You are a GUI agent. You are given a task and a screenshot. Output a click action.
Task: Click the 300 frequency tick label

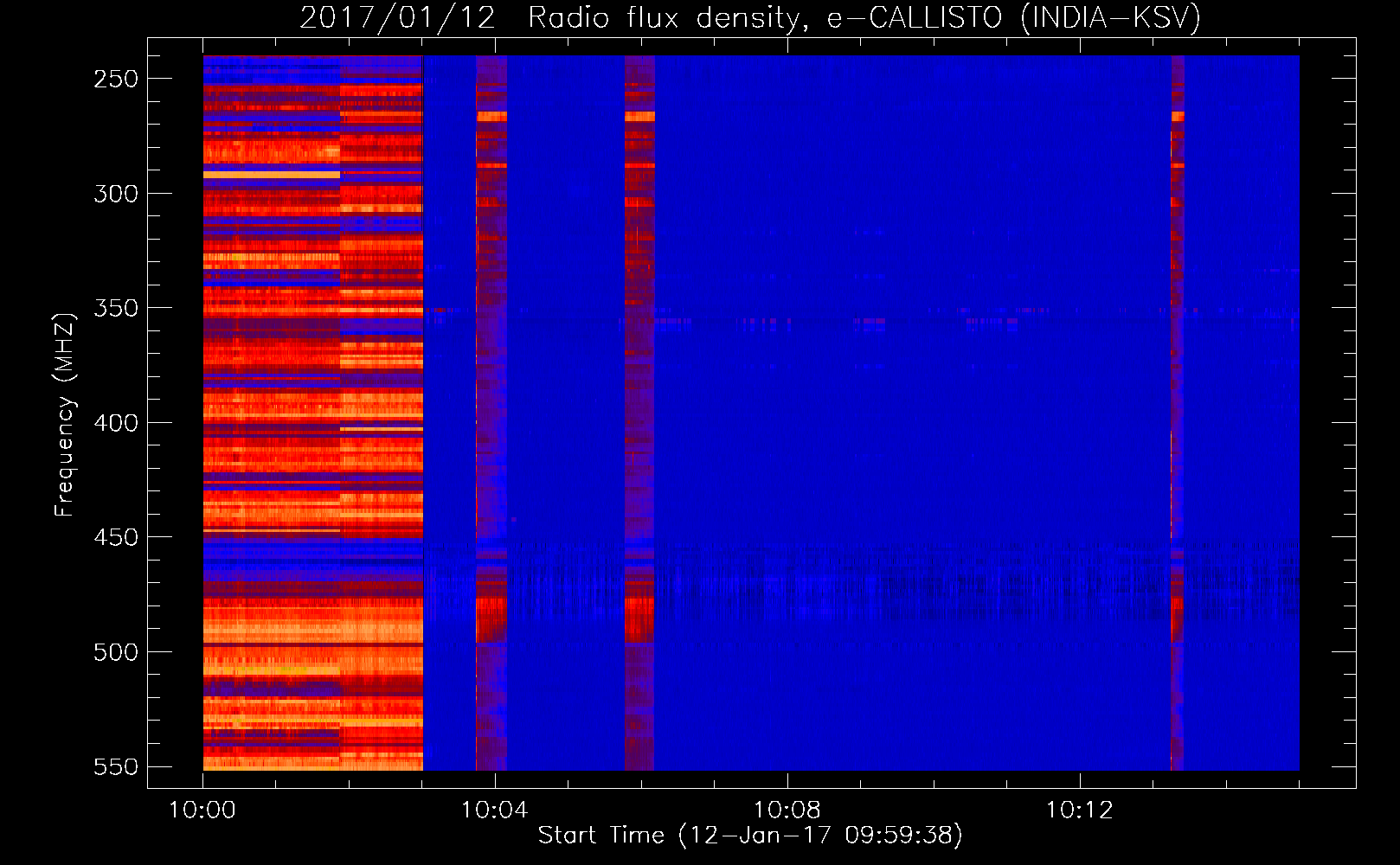pyautogui.click(x=116, y=194)
